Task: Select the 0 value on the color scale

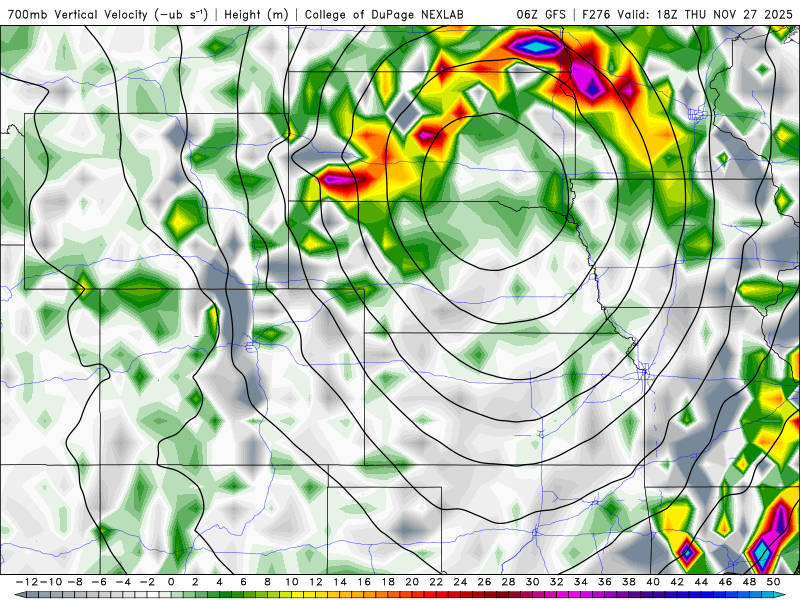Action: (171, 582)
